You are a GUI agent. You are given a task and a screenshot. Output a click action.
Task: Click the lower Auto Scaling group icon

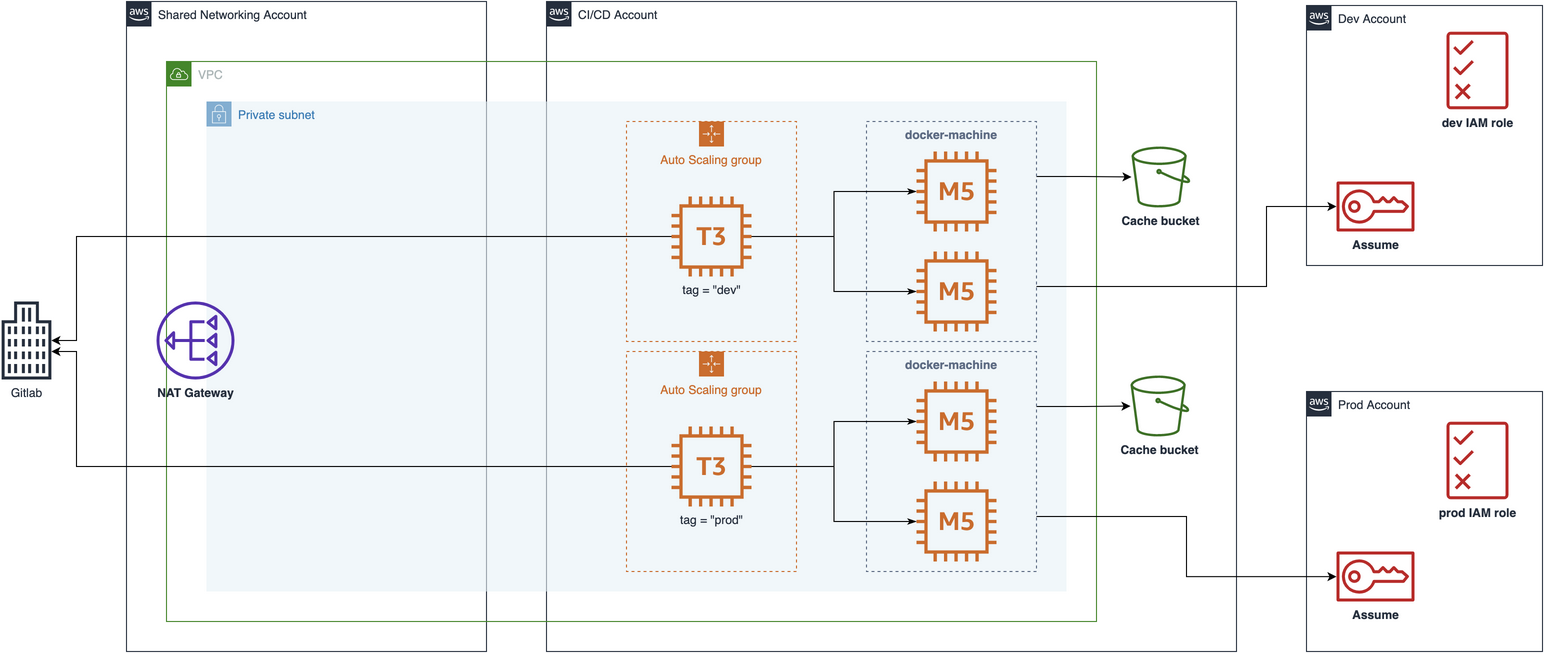[711, 364]
